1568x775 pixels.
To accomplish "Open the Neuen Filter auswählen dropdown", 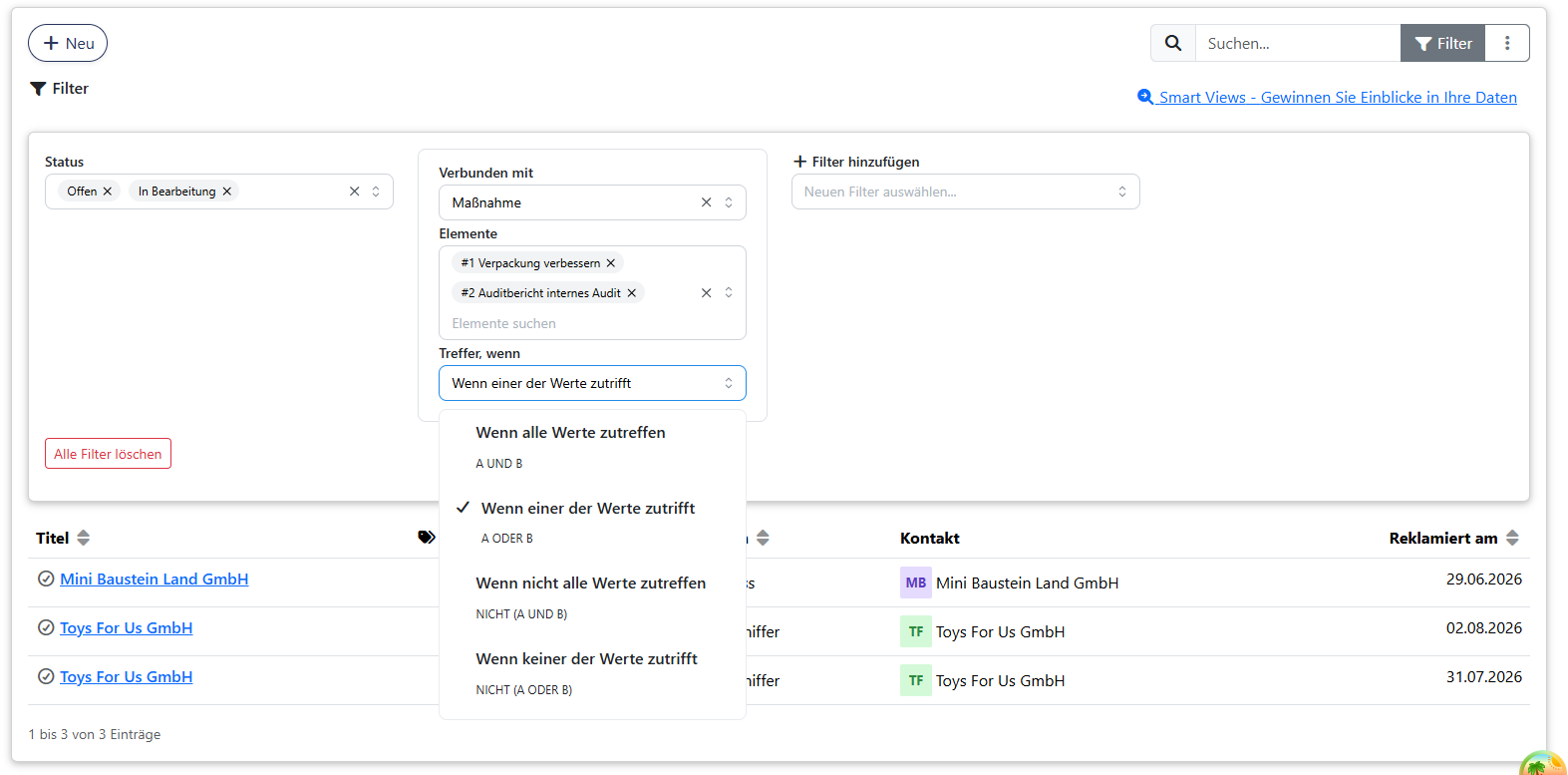I will [965, 192].
